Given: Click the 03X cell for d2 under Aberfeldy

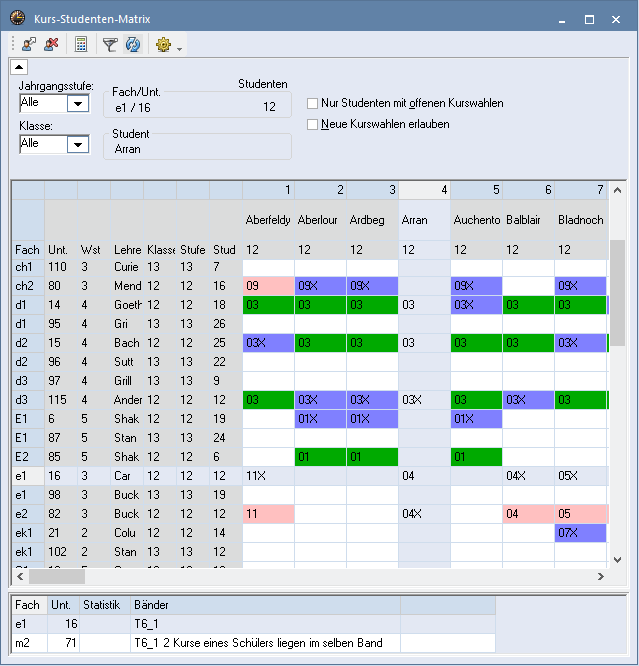Looking at the screenshot, I should (268, 343).
